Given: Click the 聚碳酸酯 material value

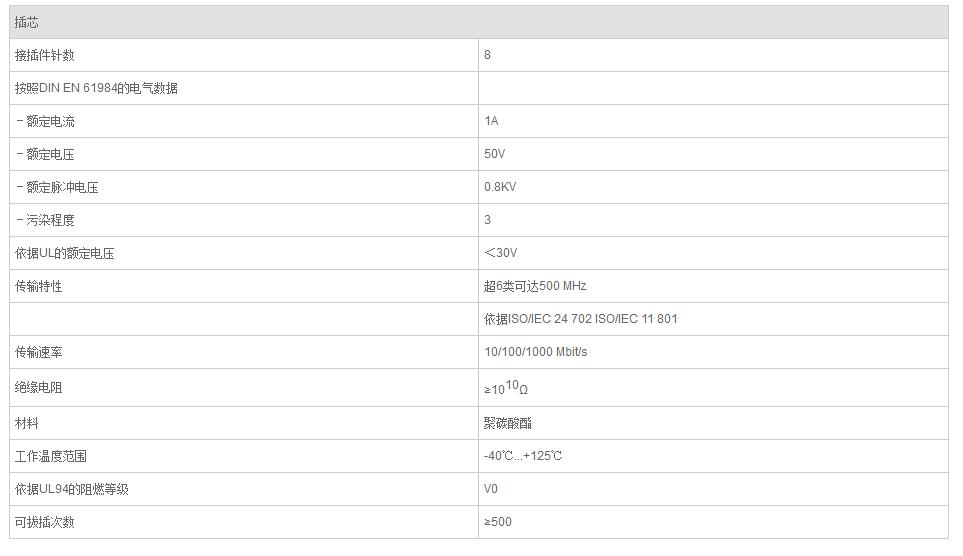Looking at the screenshot, I should point(507,423).
